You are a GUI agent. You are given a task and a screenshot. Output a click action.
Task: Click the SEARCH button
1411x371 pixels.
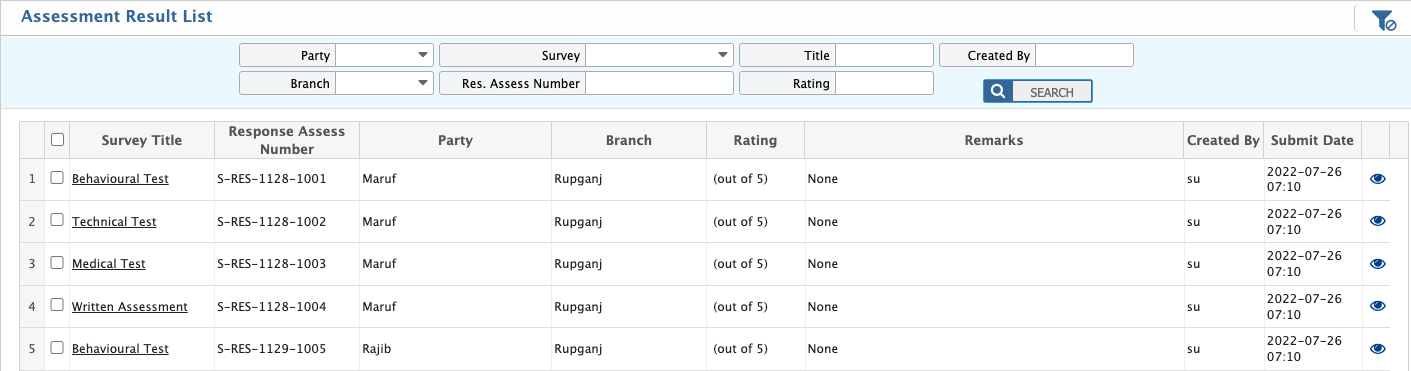[x=1038, y=92]
